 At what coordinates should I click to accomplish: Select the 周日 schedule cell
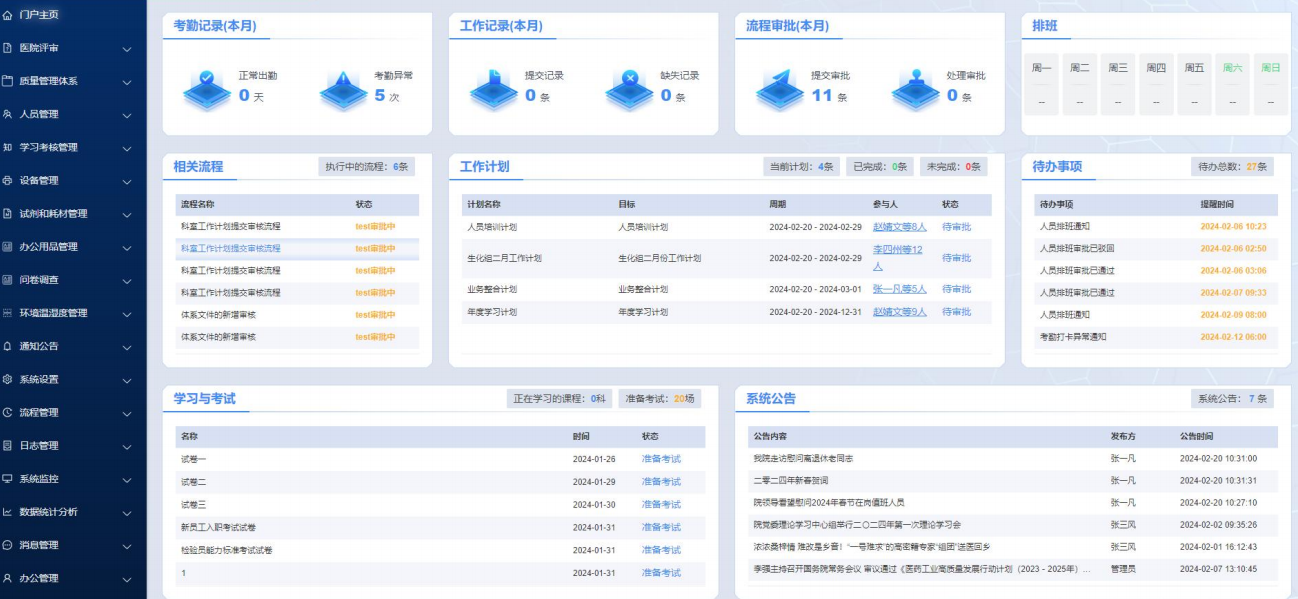coord(1271,85)
